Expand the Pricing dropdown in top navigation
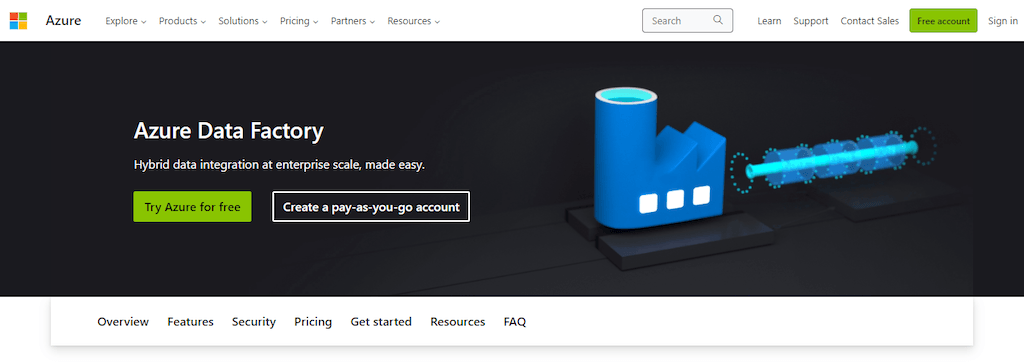The height and width of the screenshot is (363, 1024). 299,21
